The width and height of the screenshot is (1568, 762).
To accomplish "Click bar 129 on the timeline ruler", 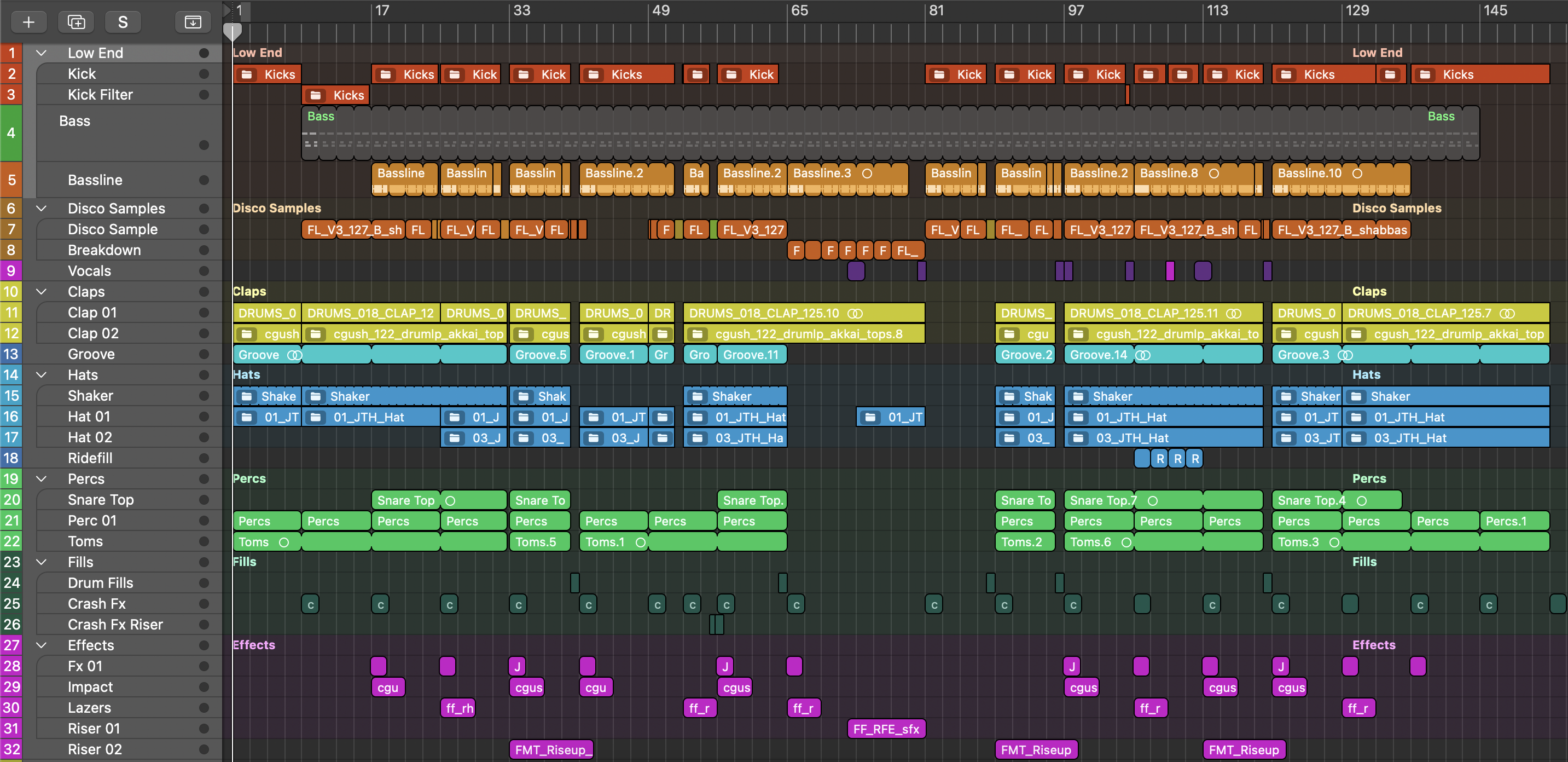I will 1357,10.
